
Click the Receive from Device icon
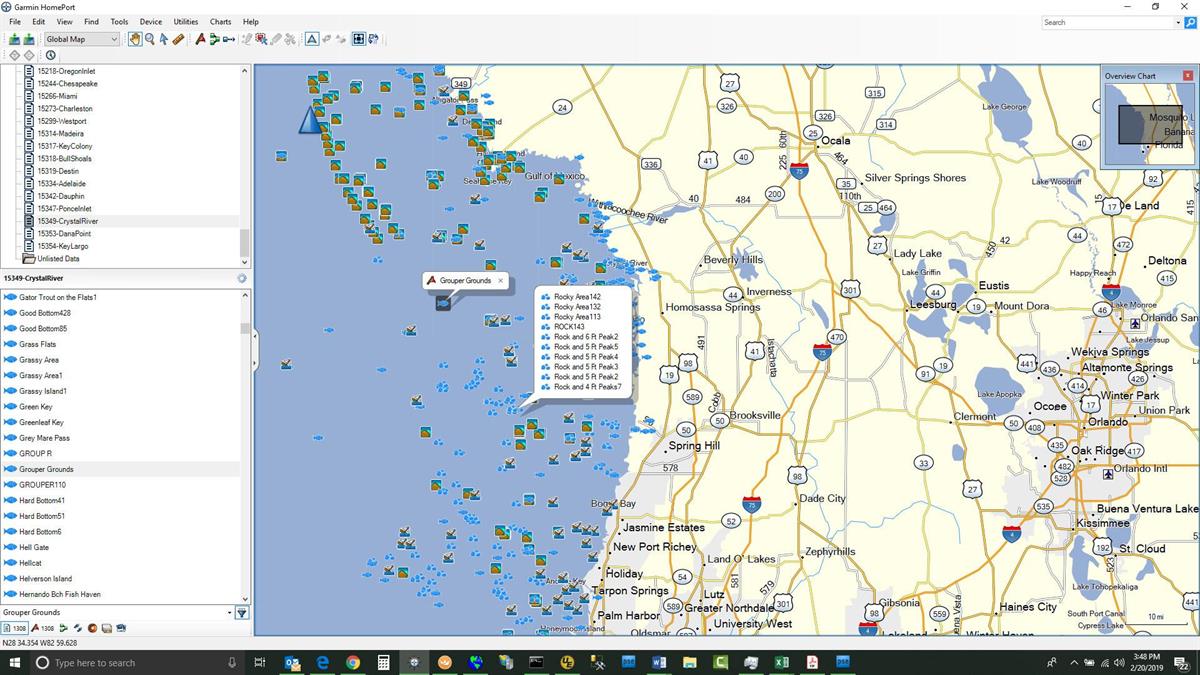tap(29, 39)
